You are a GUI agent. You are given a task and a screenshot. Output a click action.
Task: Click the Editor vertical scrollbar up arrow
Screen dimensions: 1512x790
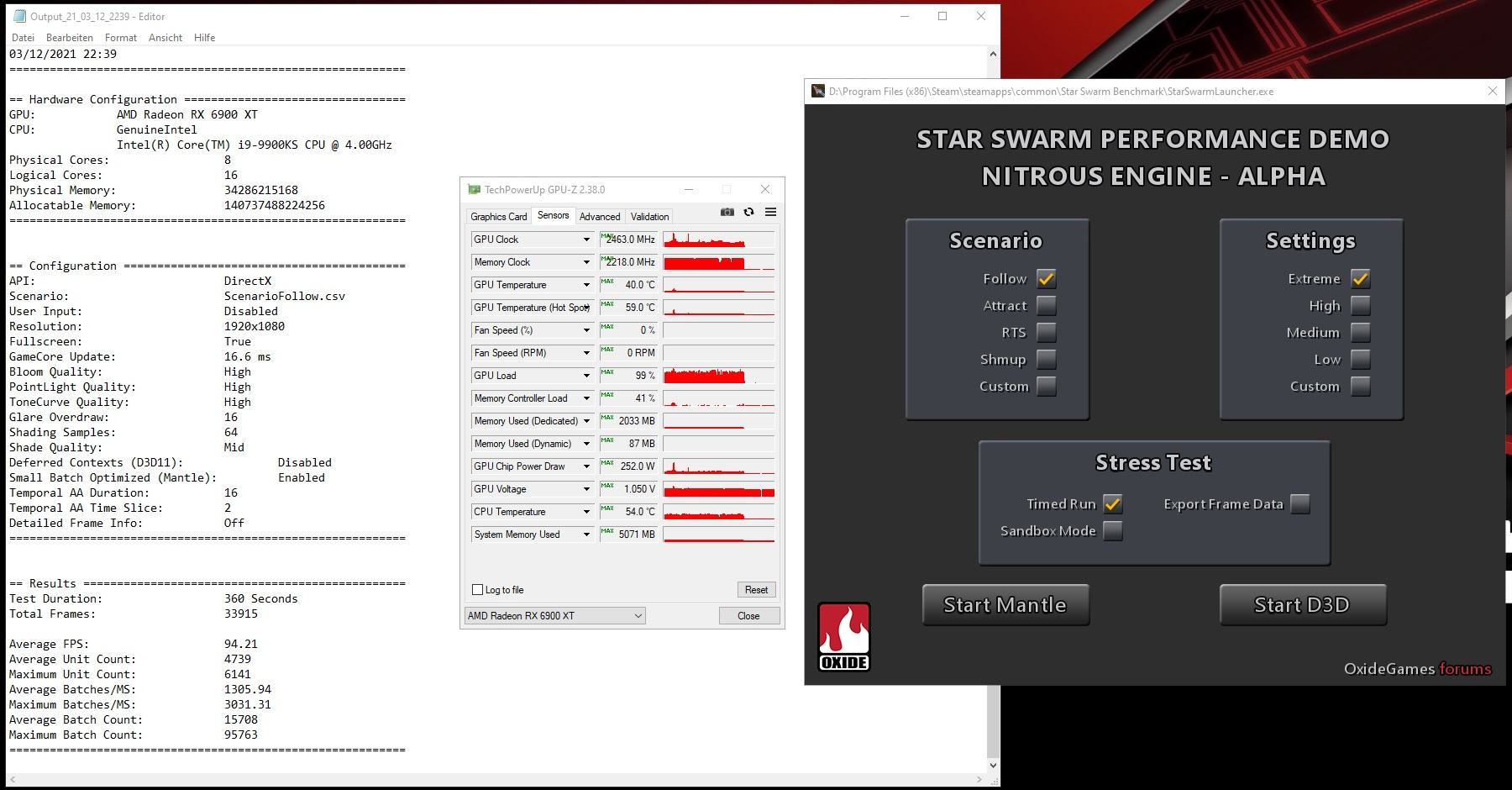point(993,54)
